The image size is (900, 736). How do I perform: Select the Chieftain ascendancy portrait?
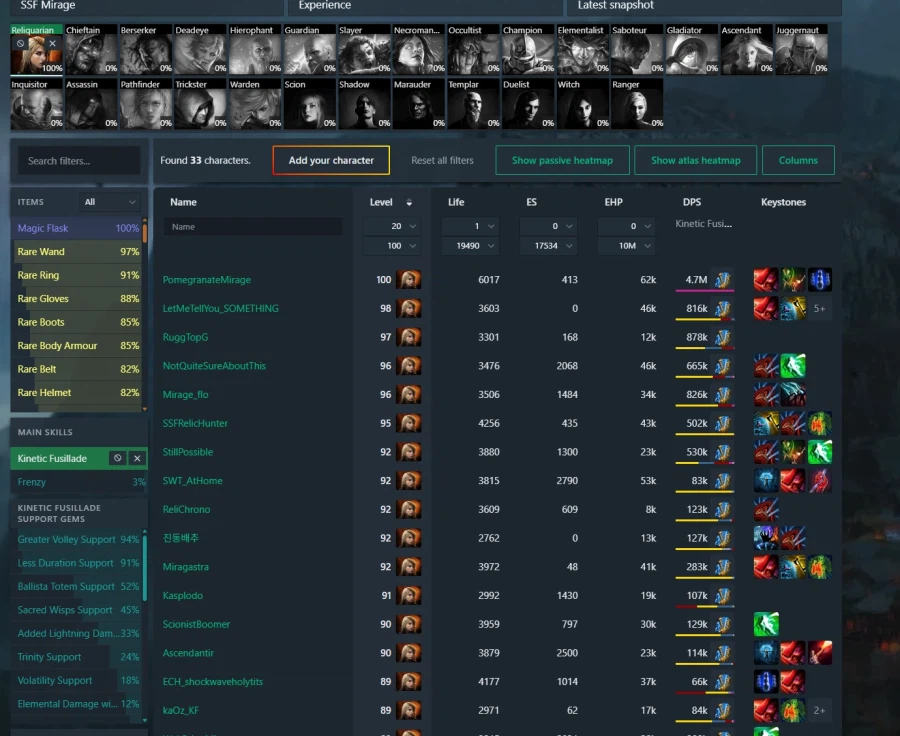(x=90, y=50)
